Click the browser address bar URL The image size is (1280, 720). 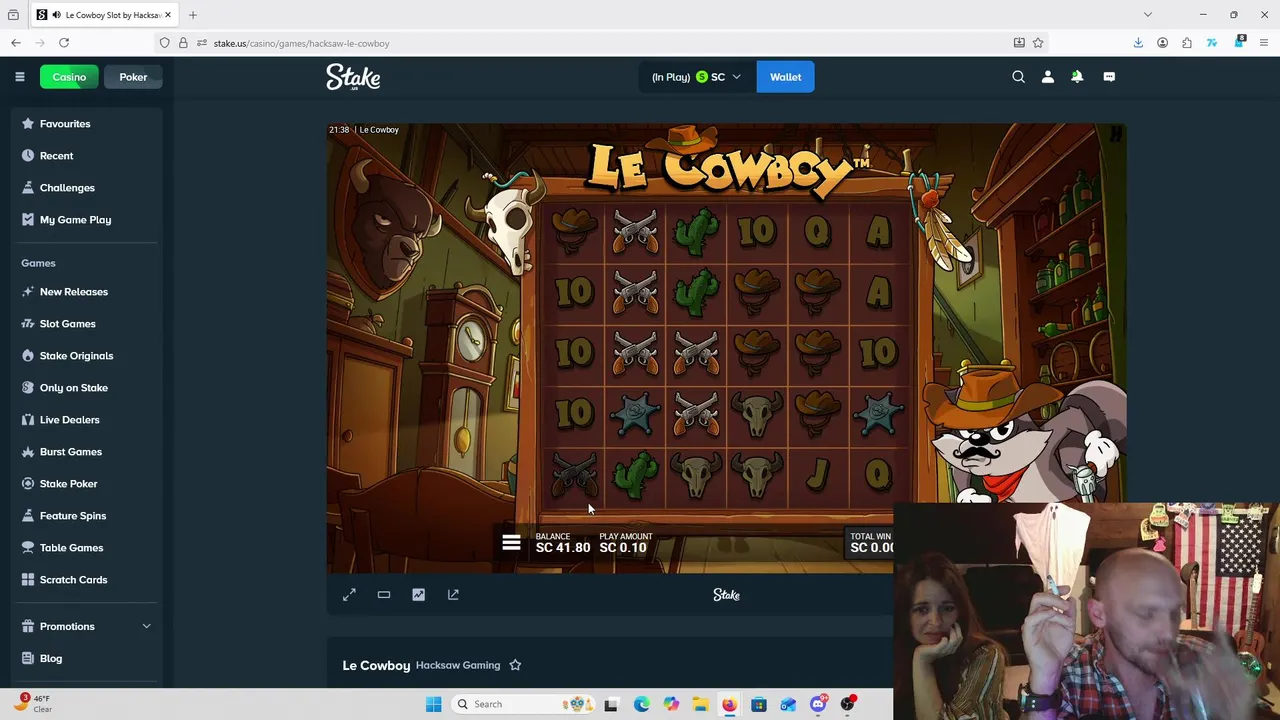click(301, 43)
